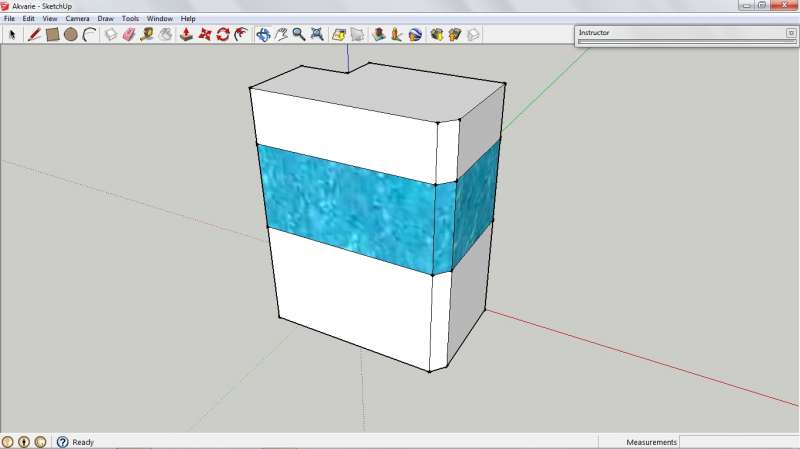Select the Orbit camera tool
This screenshot has width=800, height=449.
263,34
